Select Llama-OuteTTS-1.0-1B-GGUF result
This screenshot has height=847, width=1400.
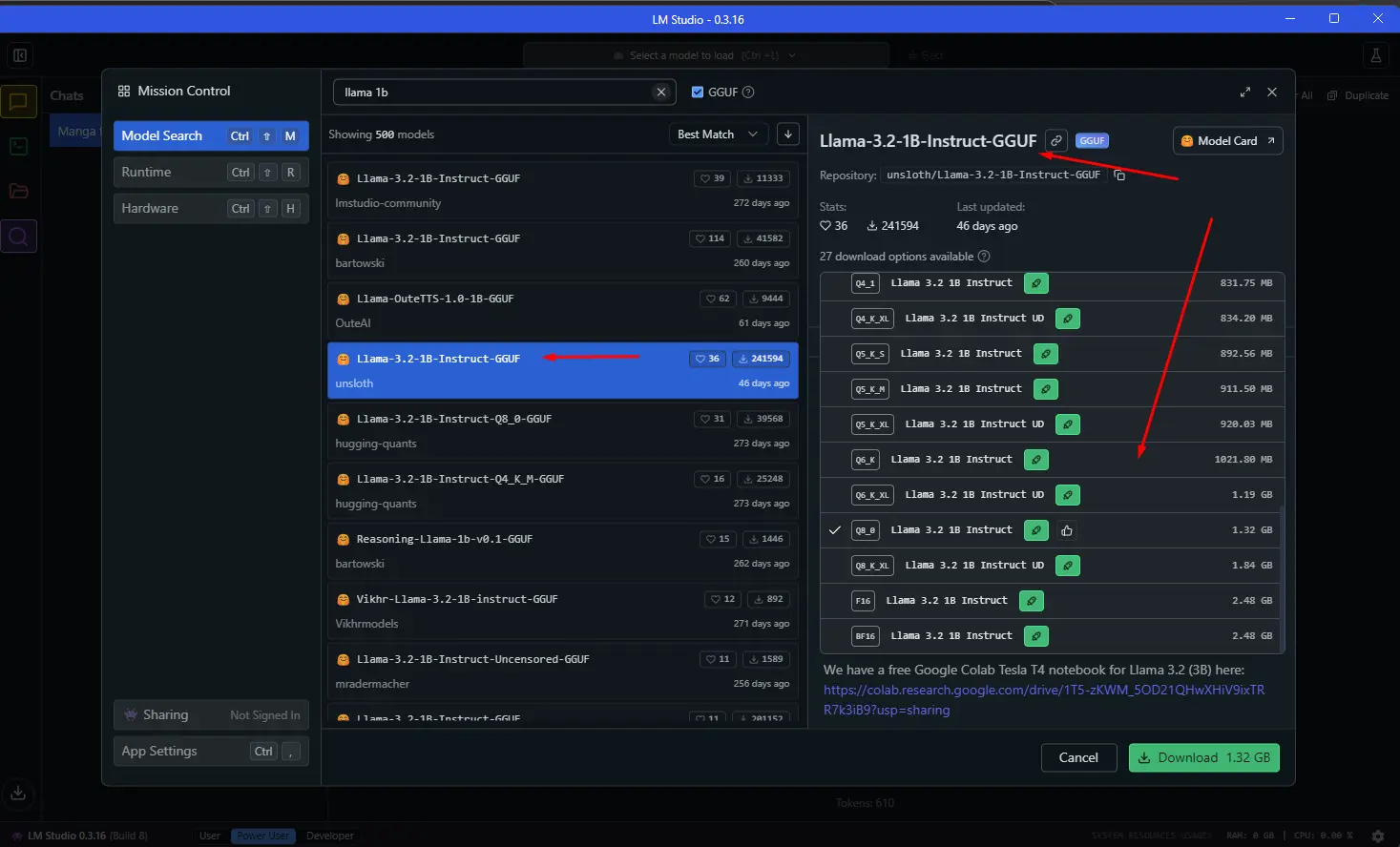[x=562, y=310]
